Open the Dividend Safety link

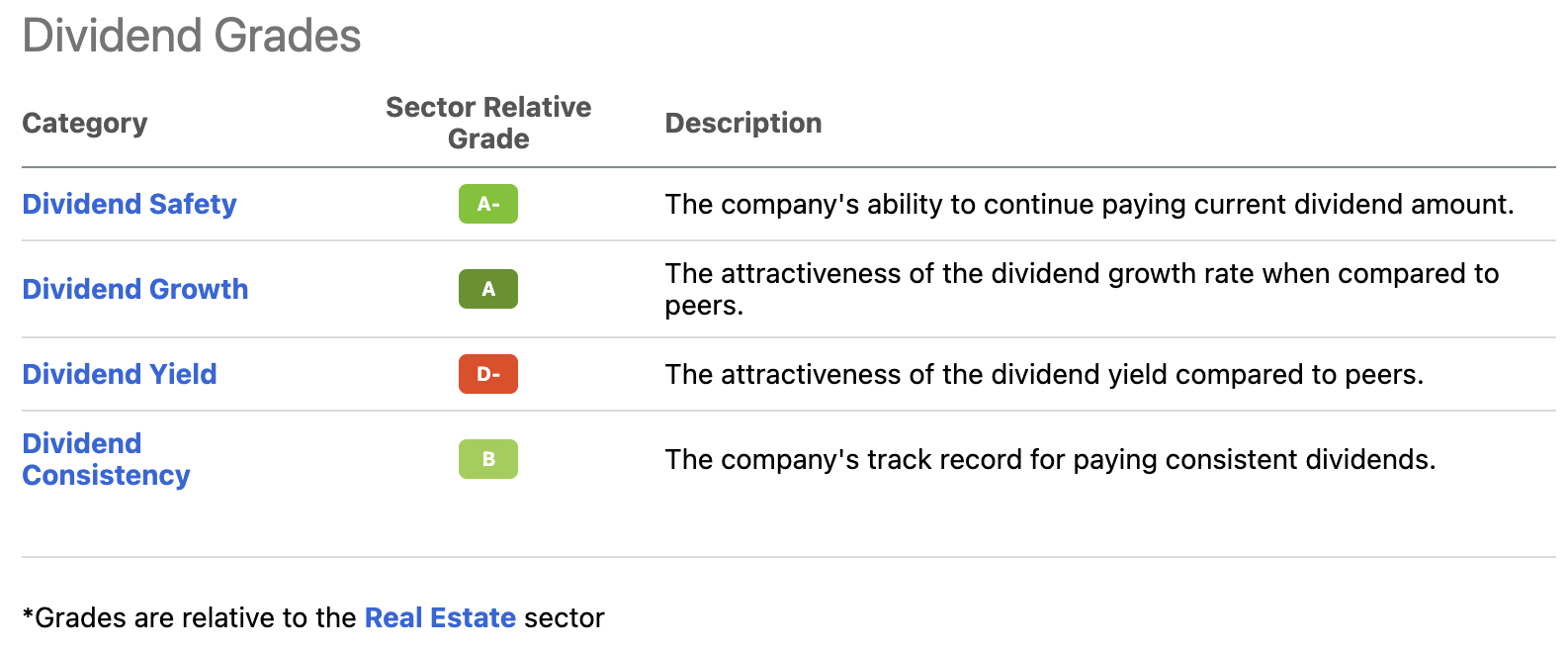130,204
